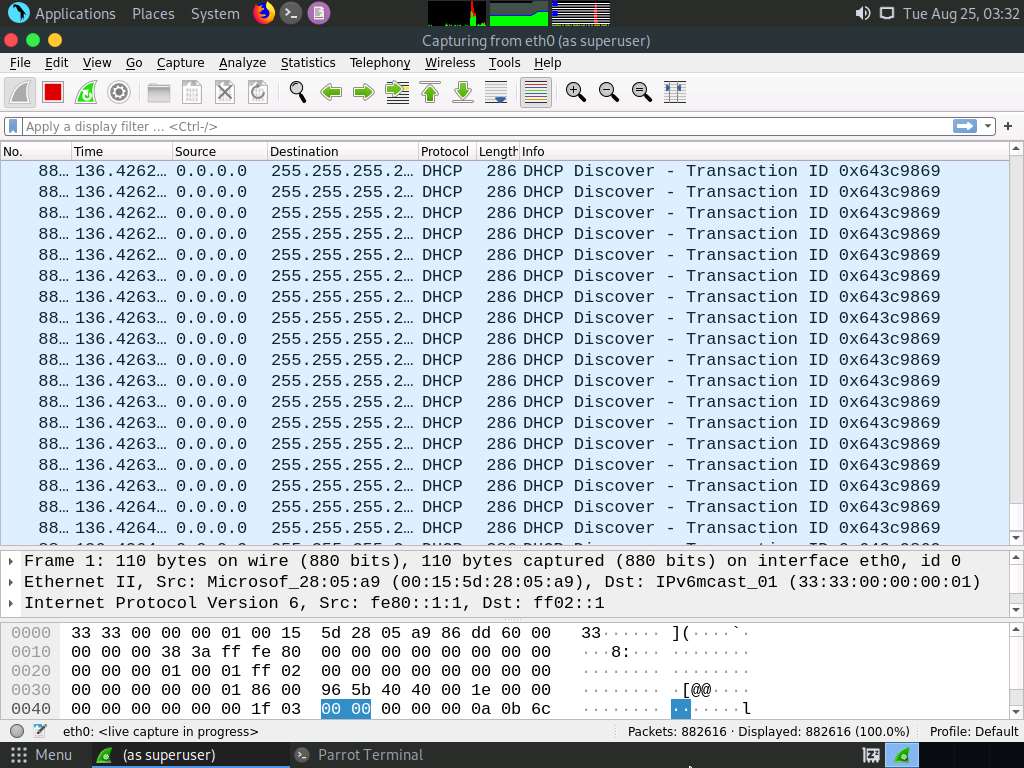Toggle auto-scroll during live capture
Image resolution: width=1024 pixels, height=768 pixels.
tap(496, 92)
